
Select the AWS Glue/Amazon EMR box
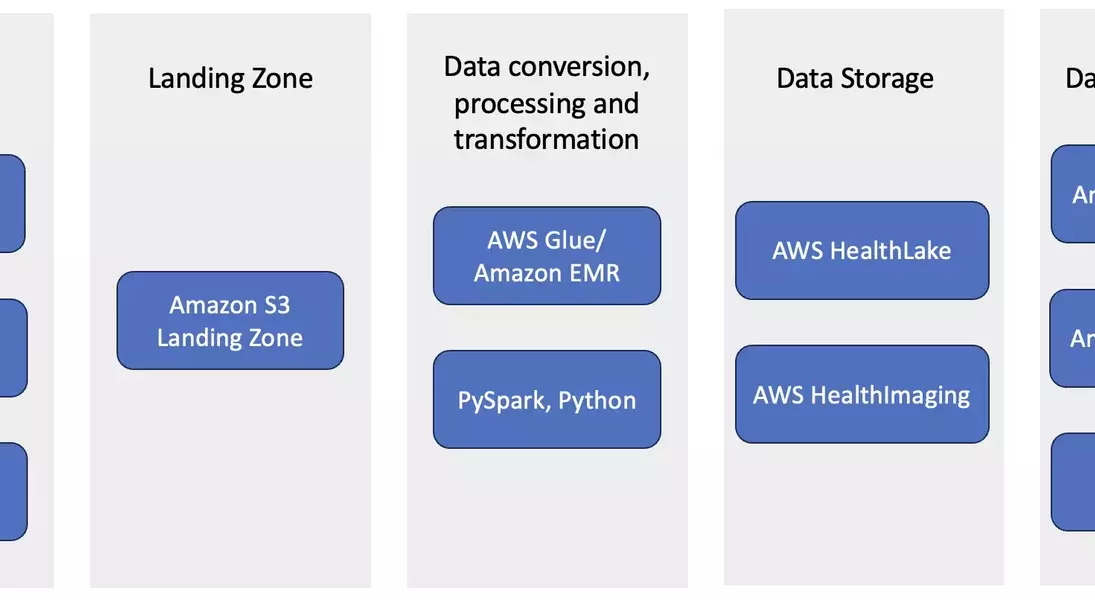point(547,256)
